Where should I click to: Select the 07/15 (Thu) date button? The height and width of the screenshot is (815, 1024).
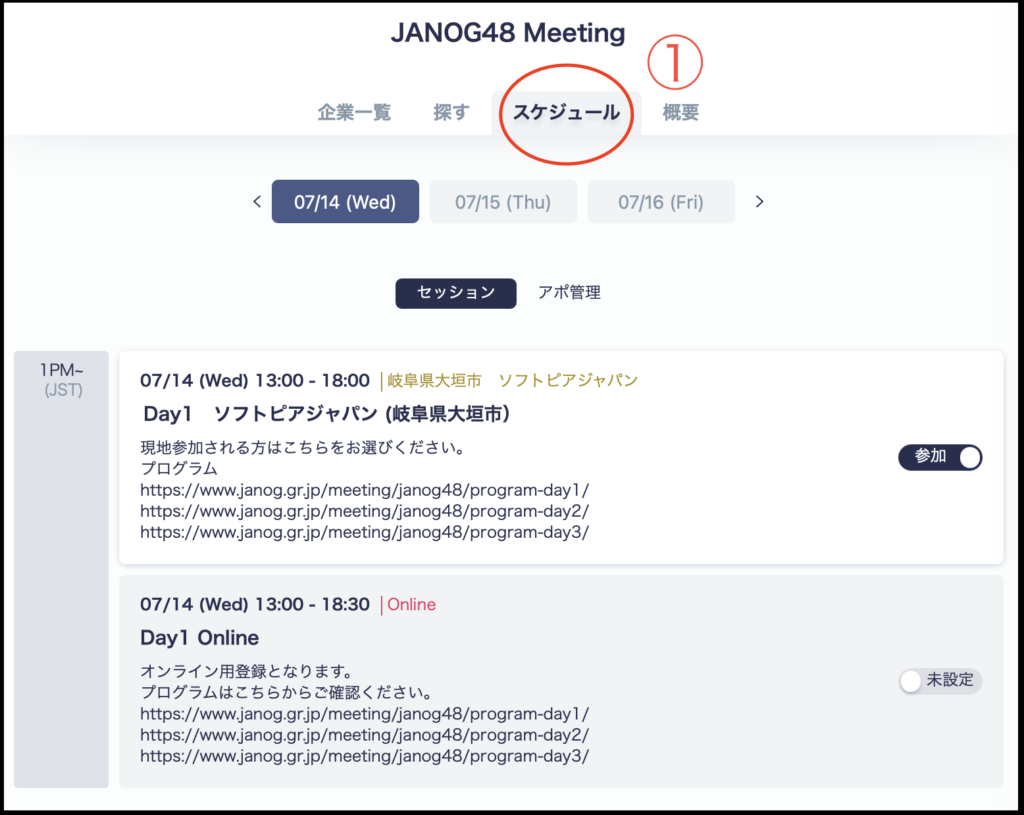tap(503, 202)
